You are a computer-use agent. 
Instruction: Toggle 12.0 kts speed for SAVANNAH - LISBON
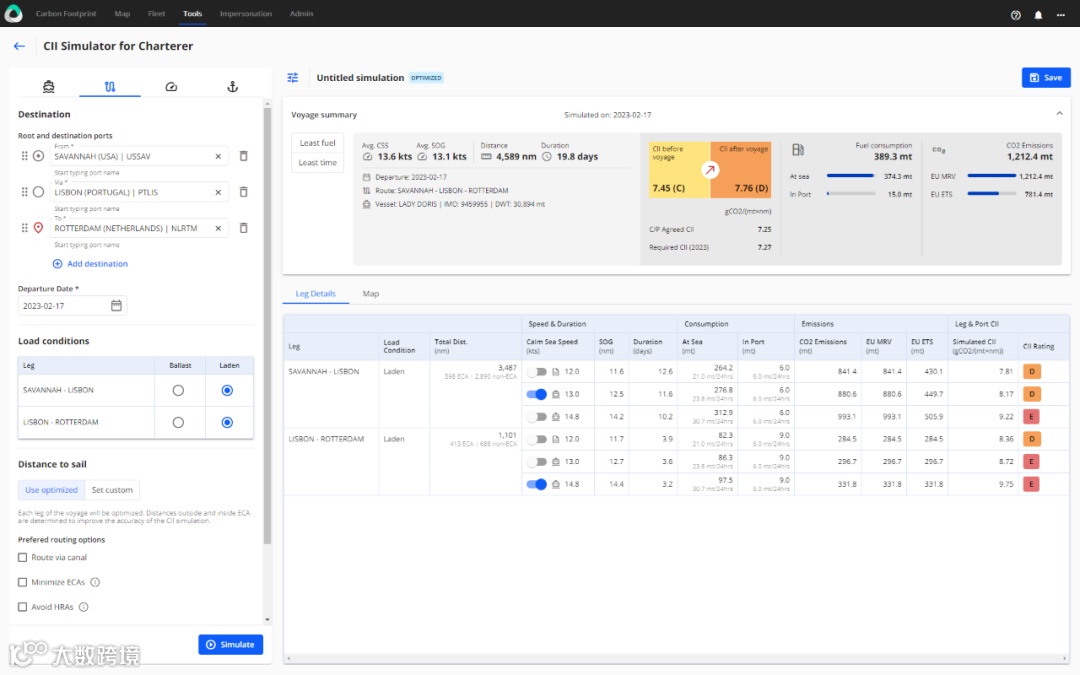pos(537,372)
